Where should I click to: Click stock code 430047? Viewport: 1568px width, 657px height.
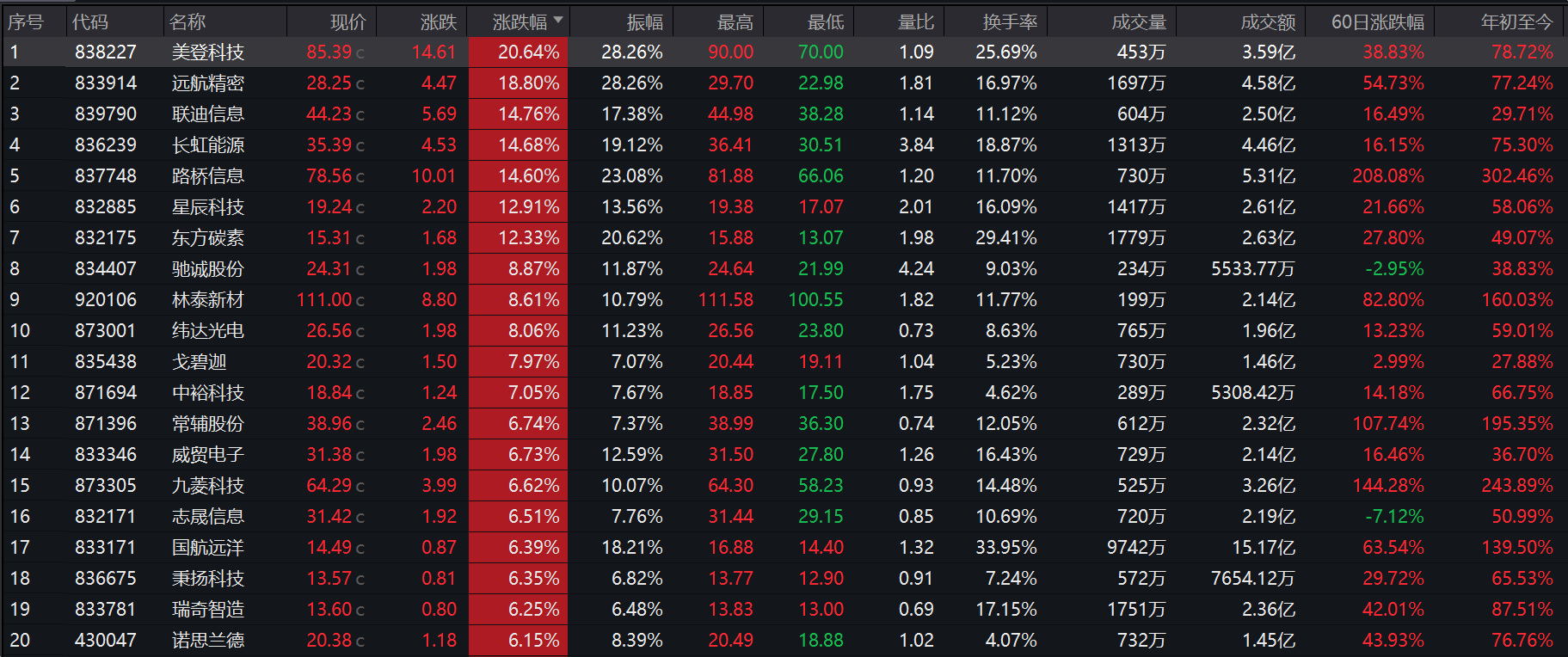pos(106,641)
